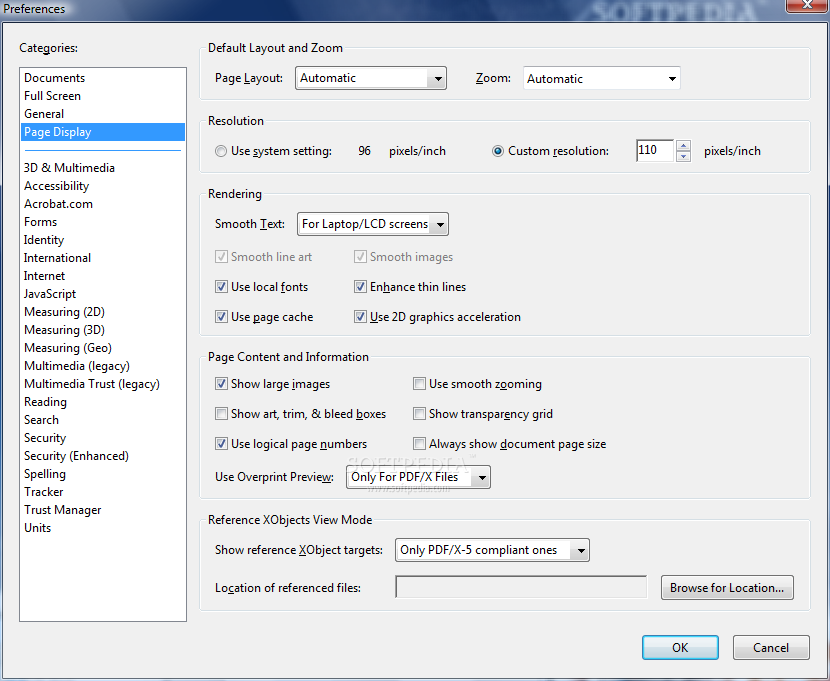Enable Show art, trim, & bleed boxes
830x681 pixels.
[221, 414]
